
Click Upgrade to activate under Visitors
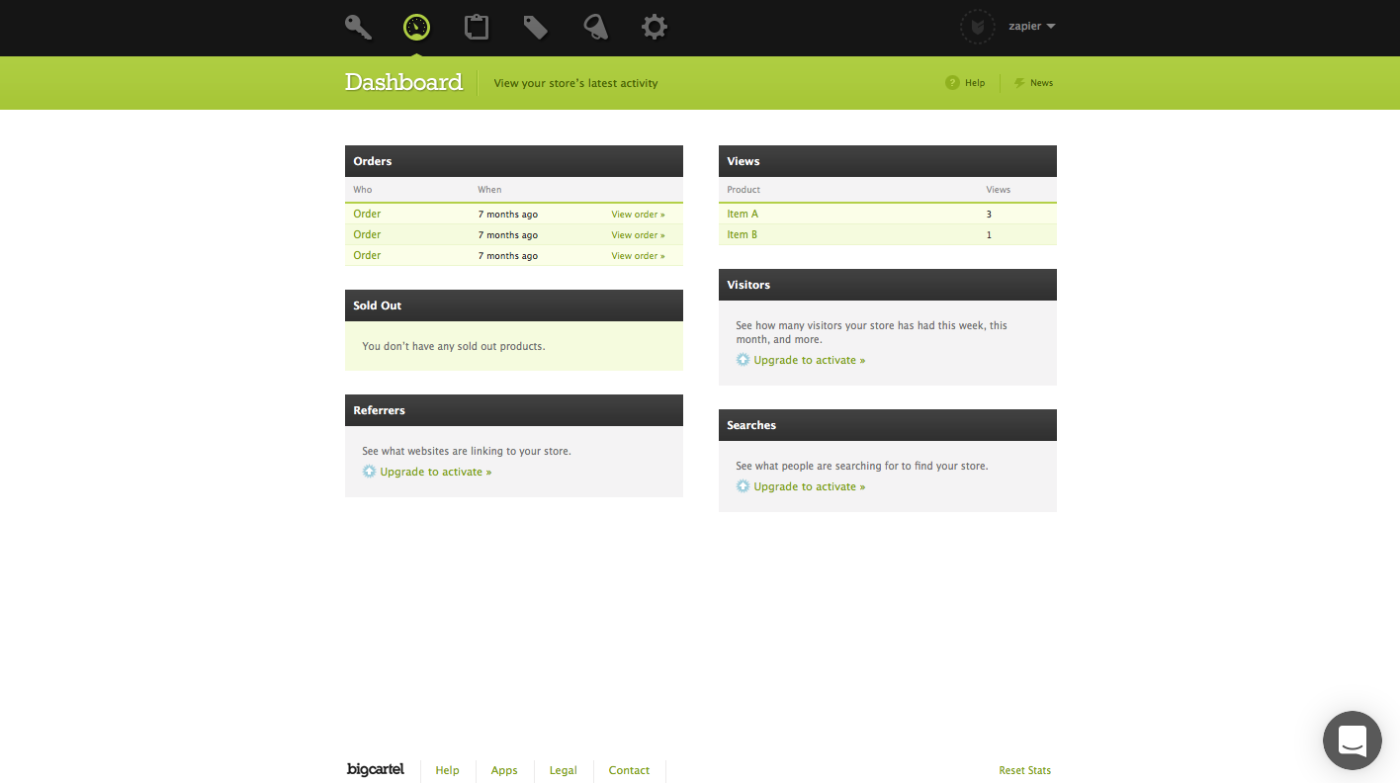click(x=809, y=360)
